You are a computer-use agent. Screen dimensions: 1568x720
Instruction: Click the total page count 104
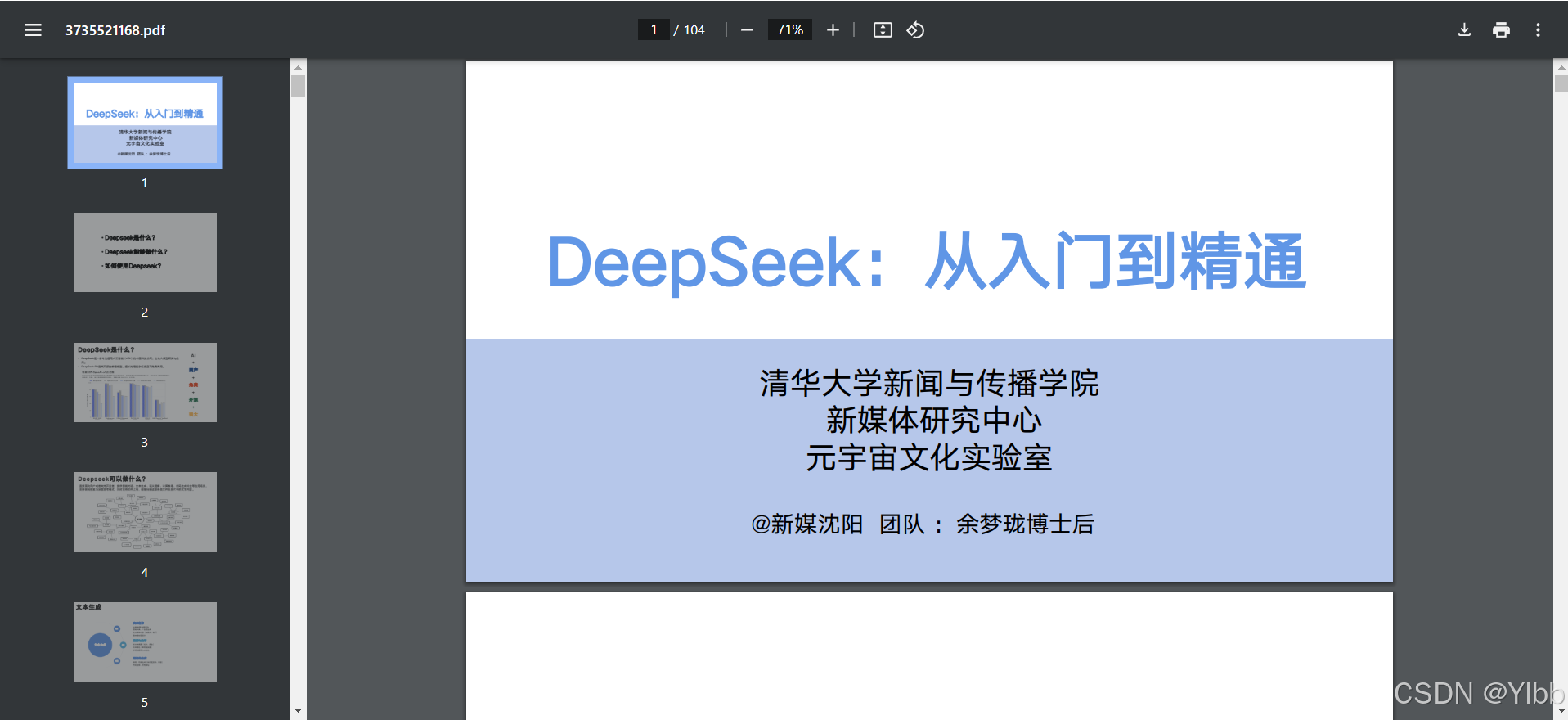(694, 30)
